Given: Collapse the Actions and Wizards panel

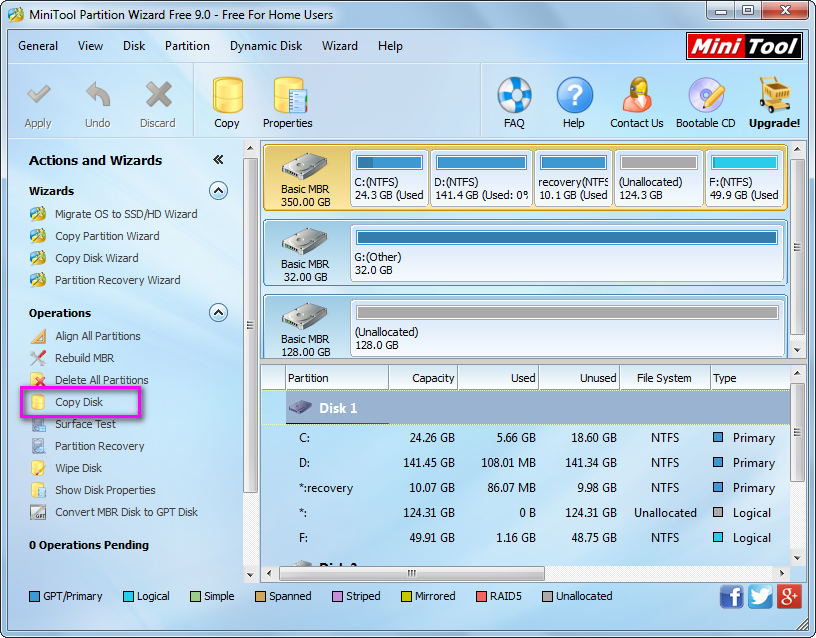Looking at the screenshot, I should point(219,160).
